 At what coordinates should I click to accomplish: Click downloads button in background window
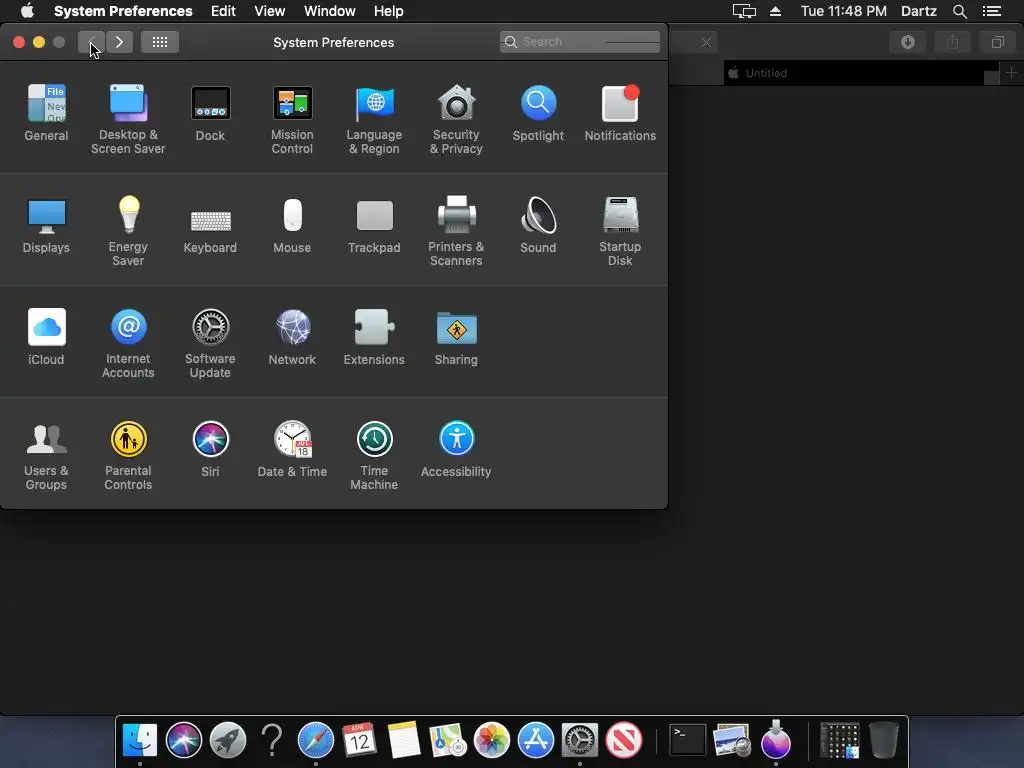point(908,42)
